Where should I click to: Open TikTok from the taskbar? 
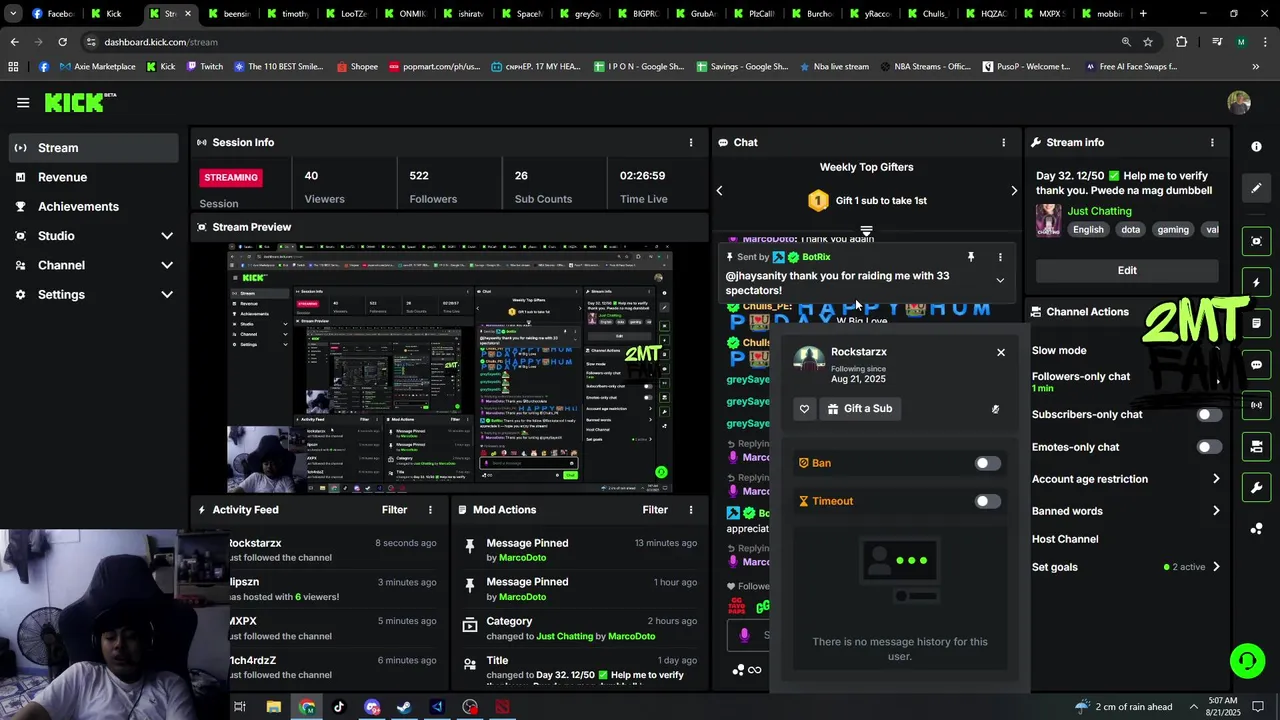[x=339, y=707]
